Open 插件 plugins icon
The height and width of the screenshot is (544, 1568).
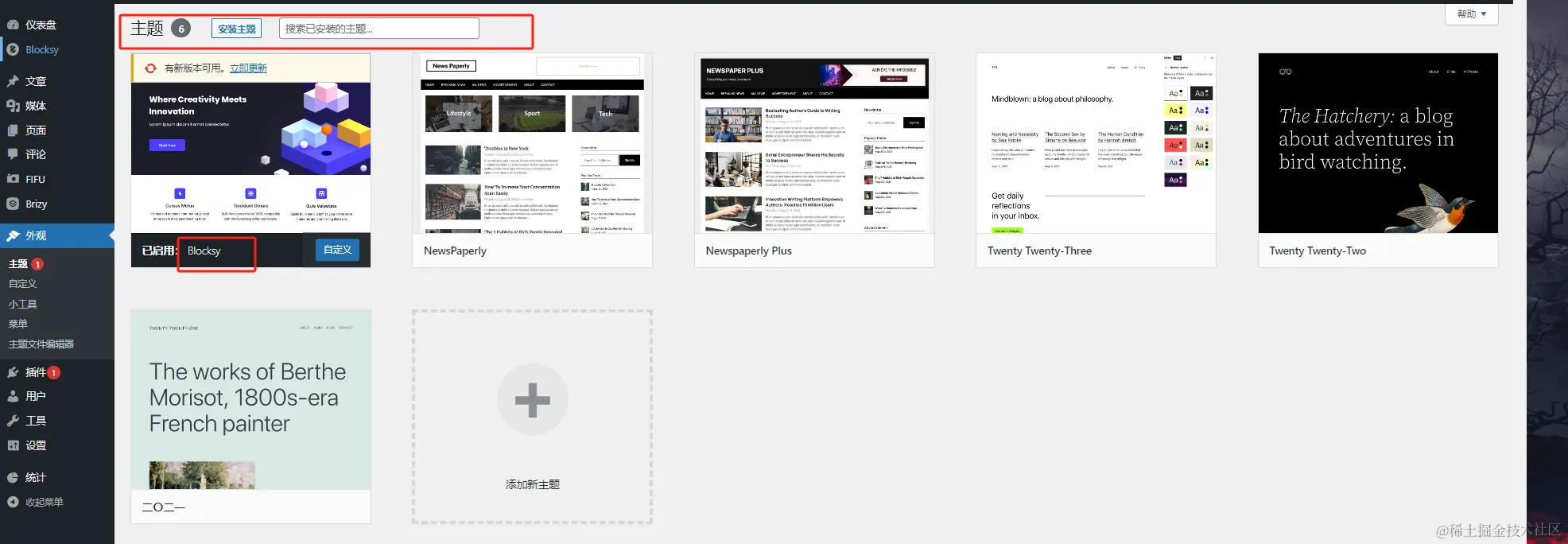click(13, 372)
